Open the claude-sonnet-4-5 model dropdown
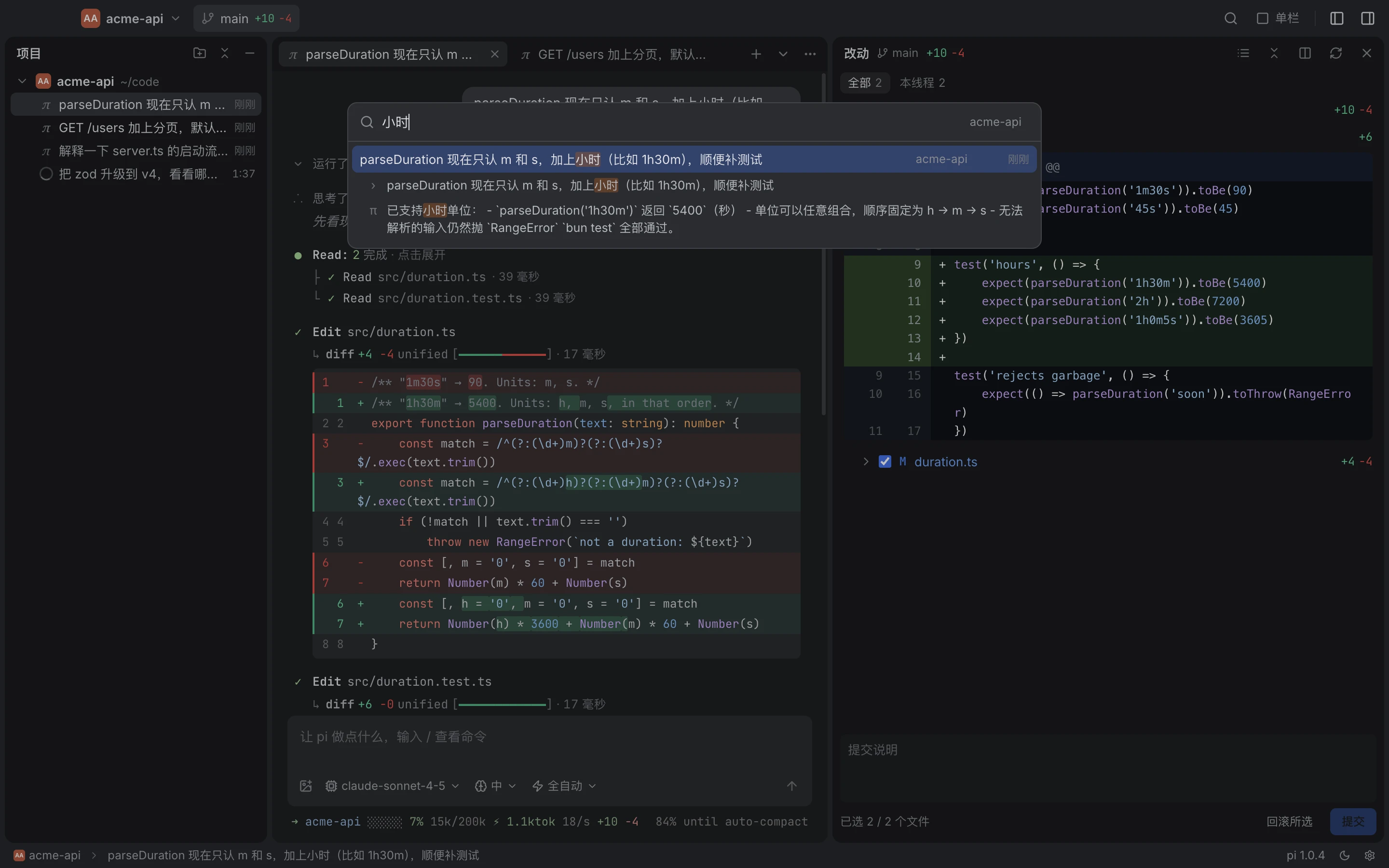Viewport: 1389px width, 868px height. (x=392, y=786)
